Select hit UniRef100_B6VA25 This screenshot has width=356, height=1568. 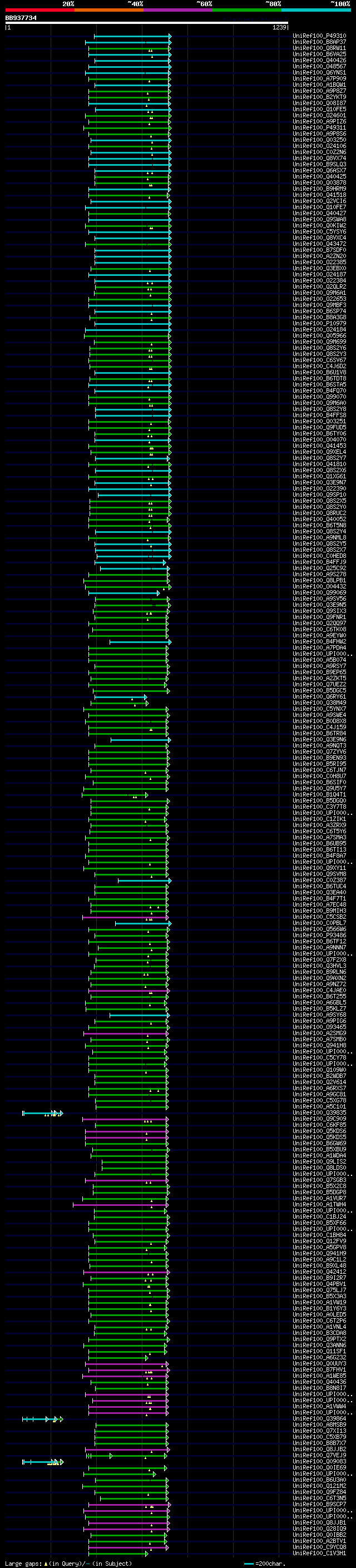tap(319, 54)
